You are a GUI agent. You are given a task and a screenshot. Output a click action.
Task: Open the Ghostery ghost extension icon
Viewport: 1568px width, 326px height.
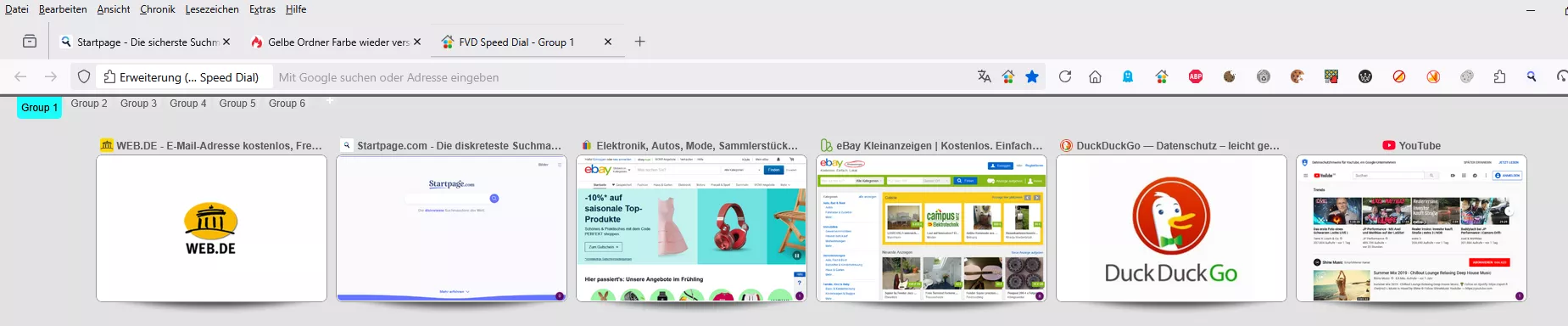tap(1128, 77)
